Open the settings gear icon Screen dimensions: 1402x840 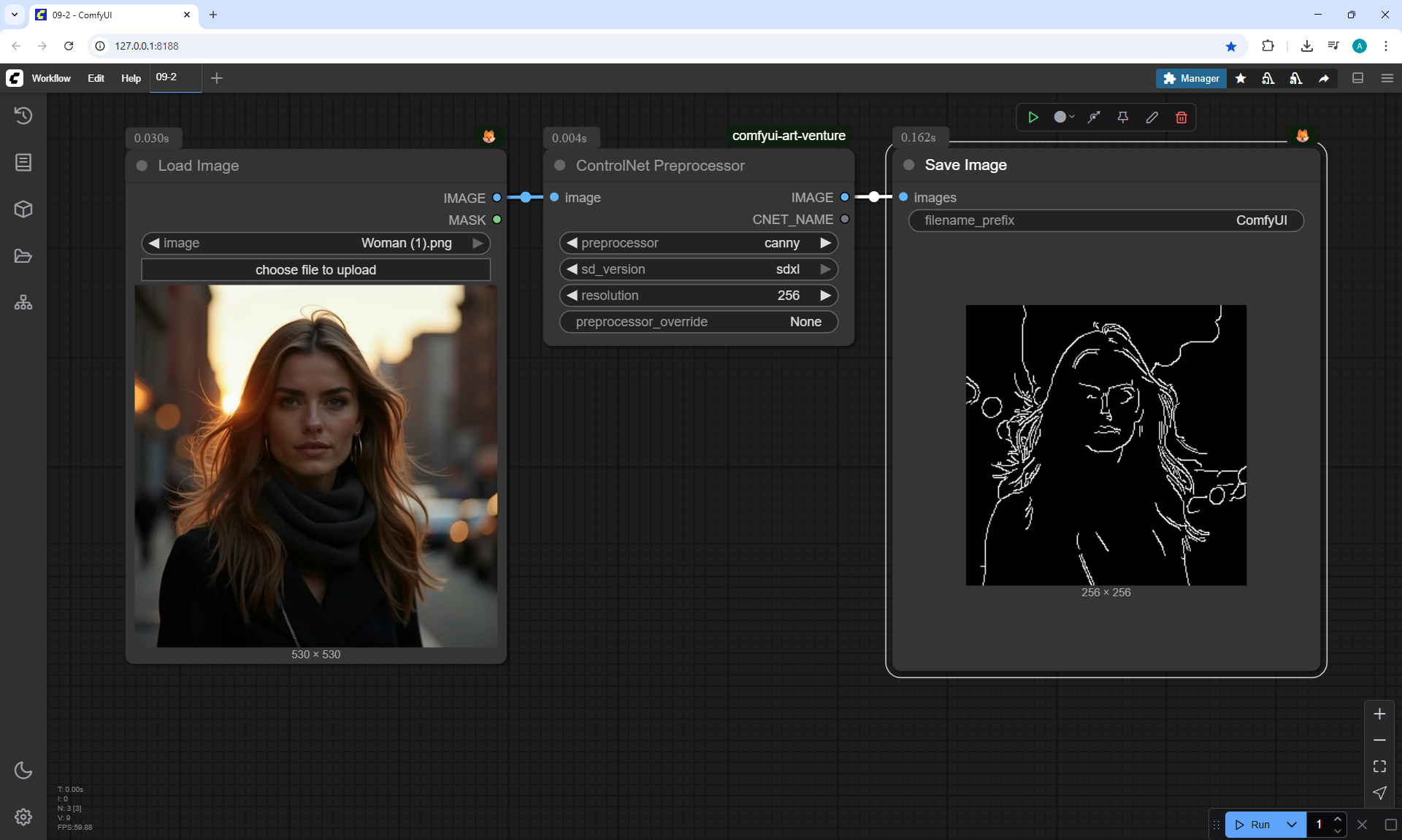23,817
